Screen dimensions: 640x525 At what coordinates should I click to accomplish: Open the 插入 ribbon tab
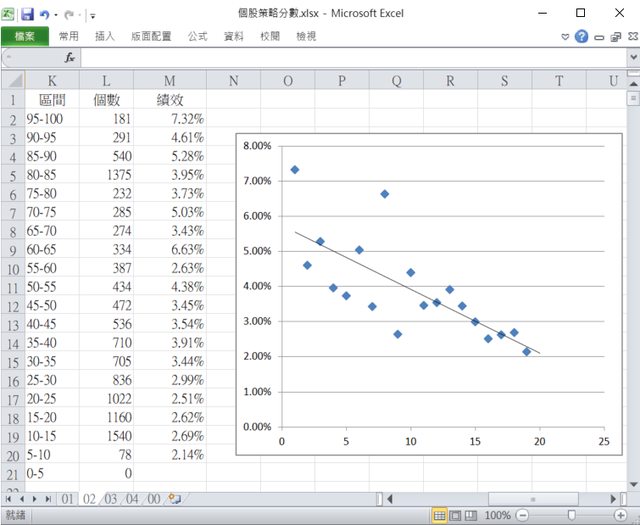point(104,36)
